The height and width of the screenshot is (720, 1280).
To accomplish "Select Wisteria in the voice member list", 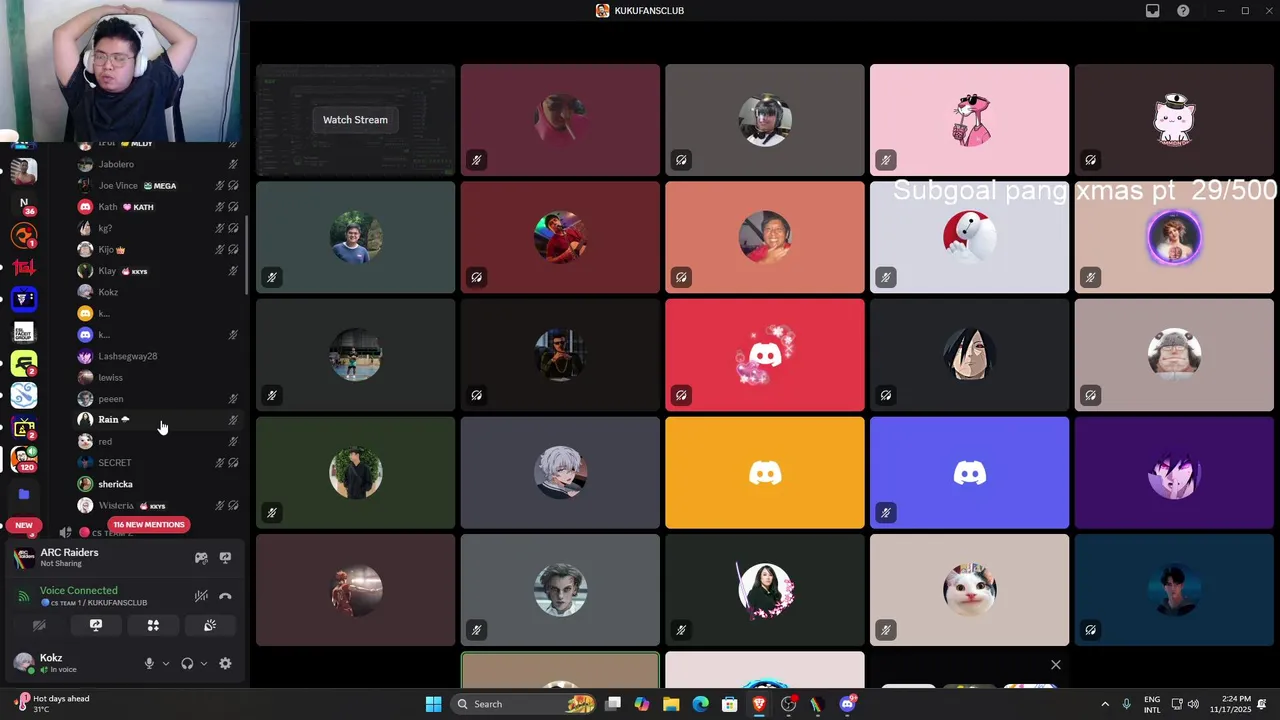I will (x=160, y=506).
